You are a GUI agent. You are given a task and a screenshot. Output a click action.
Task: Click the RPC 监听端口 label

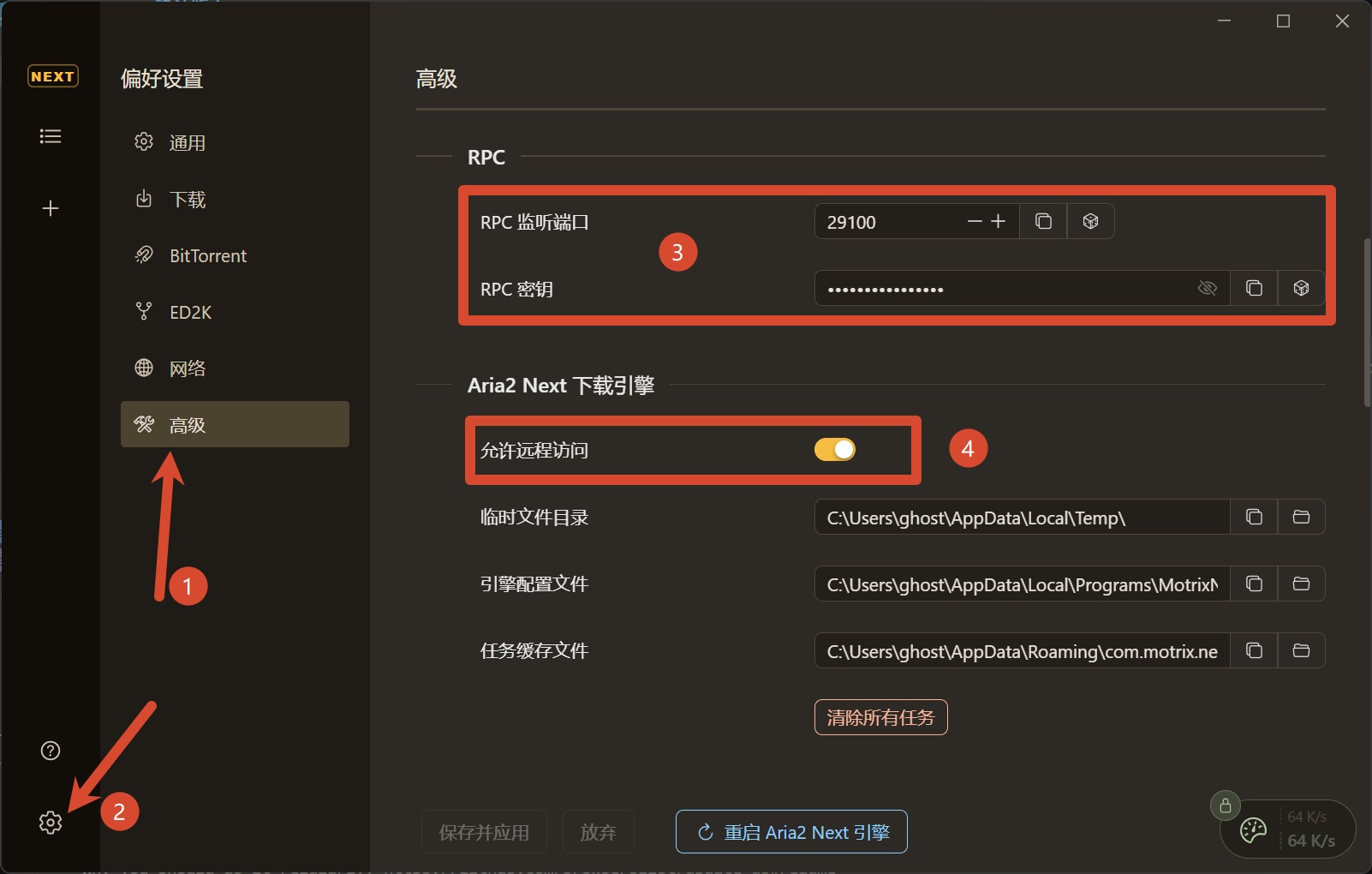(534, 222)
